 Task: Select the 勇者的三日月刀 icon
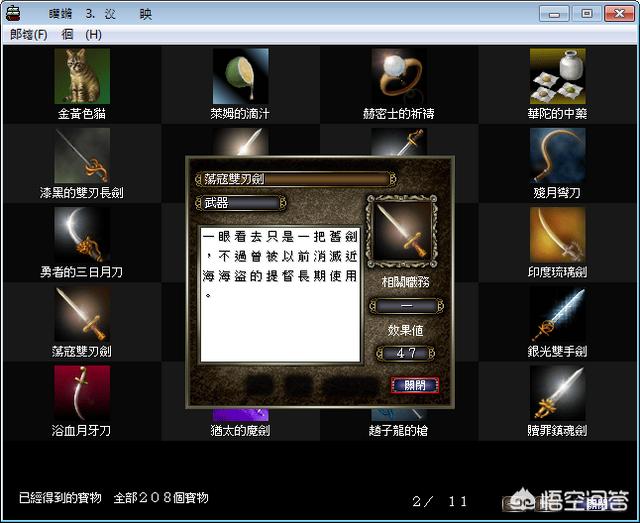click(82, 234)
